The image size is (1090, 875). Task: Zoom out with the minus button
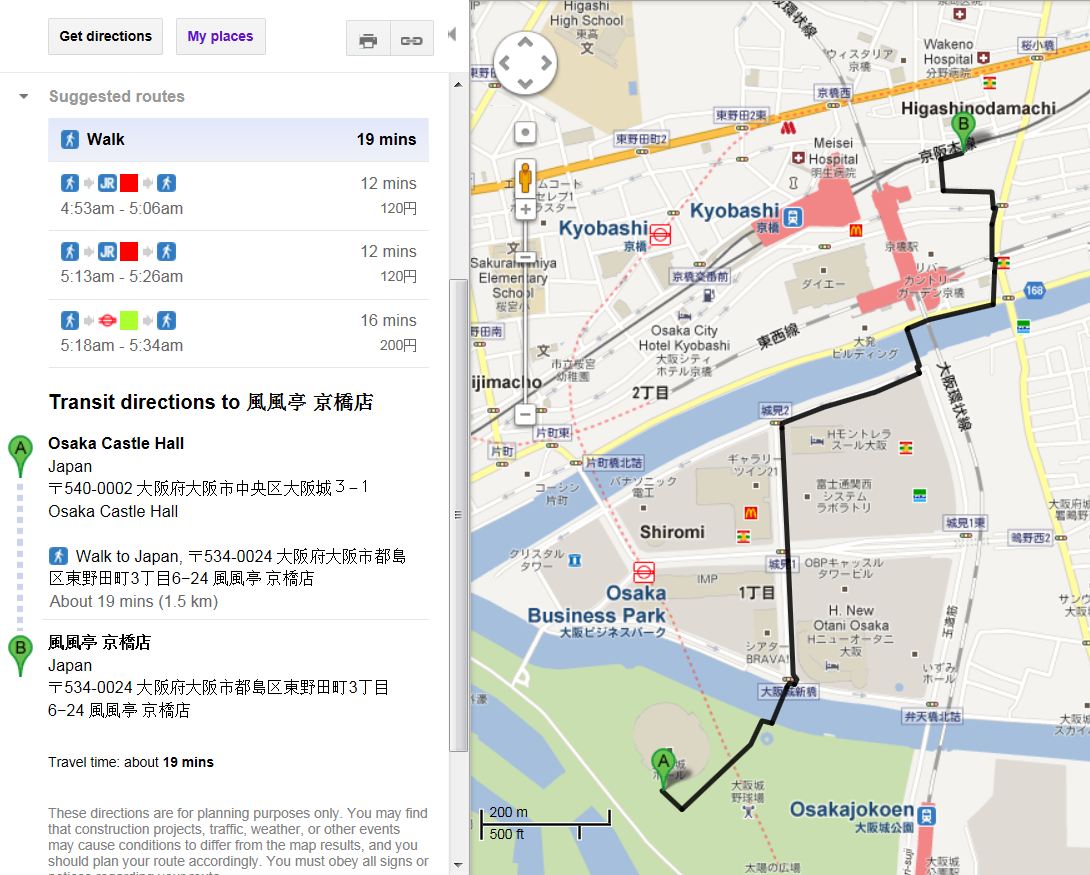click(x=525, y=413)
